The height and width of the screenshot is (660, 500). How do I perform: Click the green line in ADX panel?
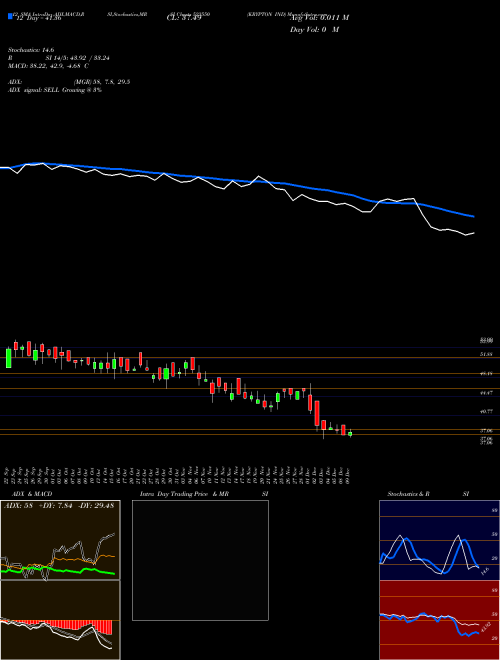pos(59,570)
